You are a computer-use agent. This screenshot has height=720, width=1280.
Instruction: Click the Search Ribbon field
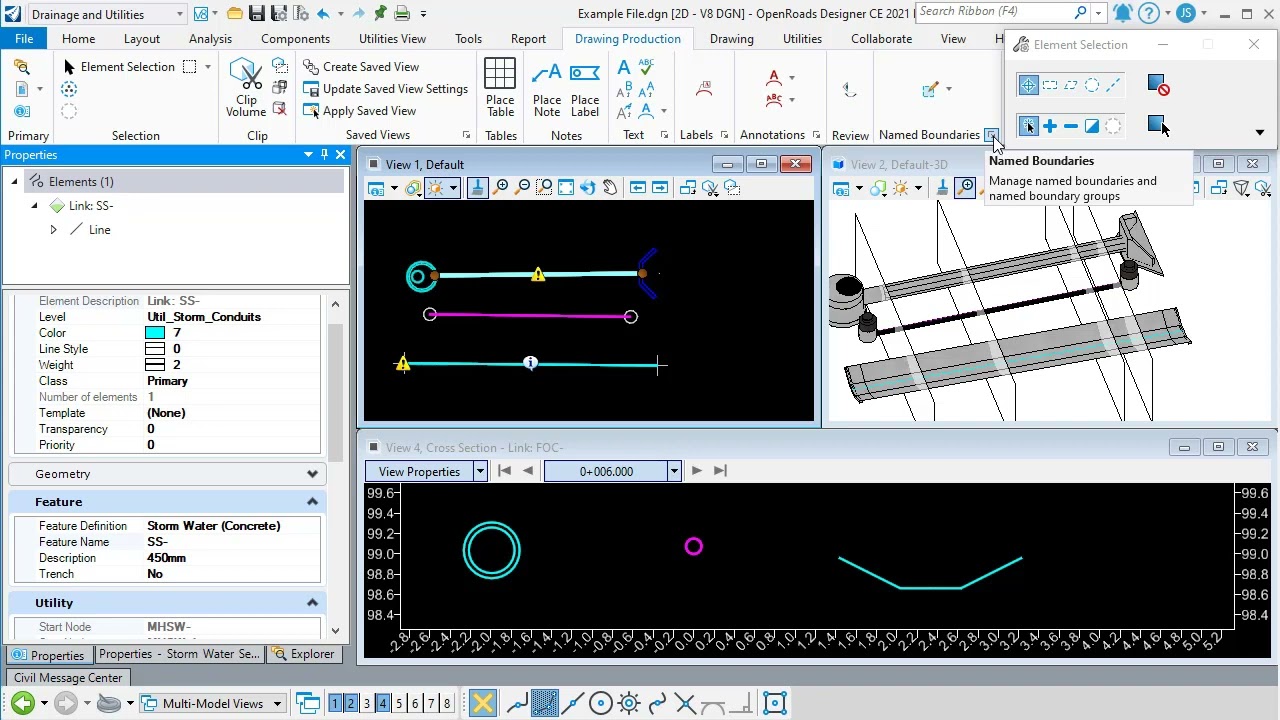[x=995, y=12]
